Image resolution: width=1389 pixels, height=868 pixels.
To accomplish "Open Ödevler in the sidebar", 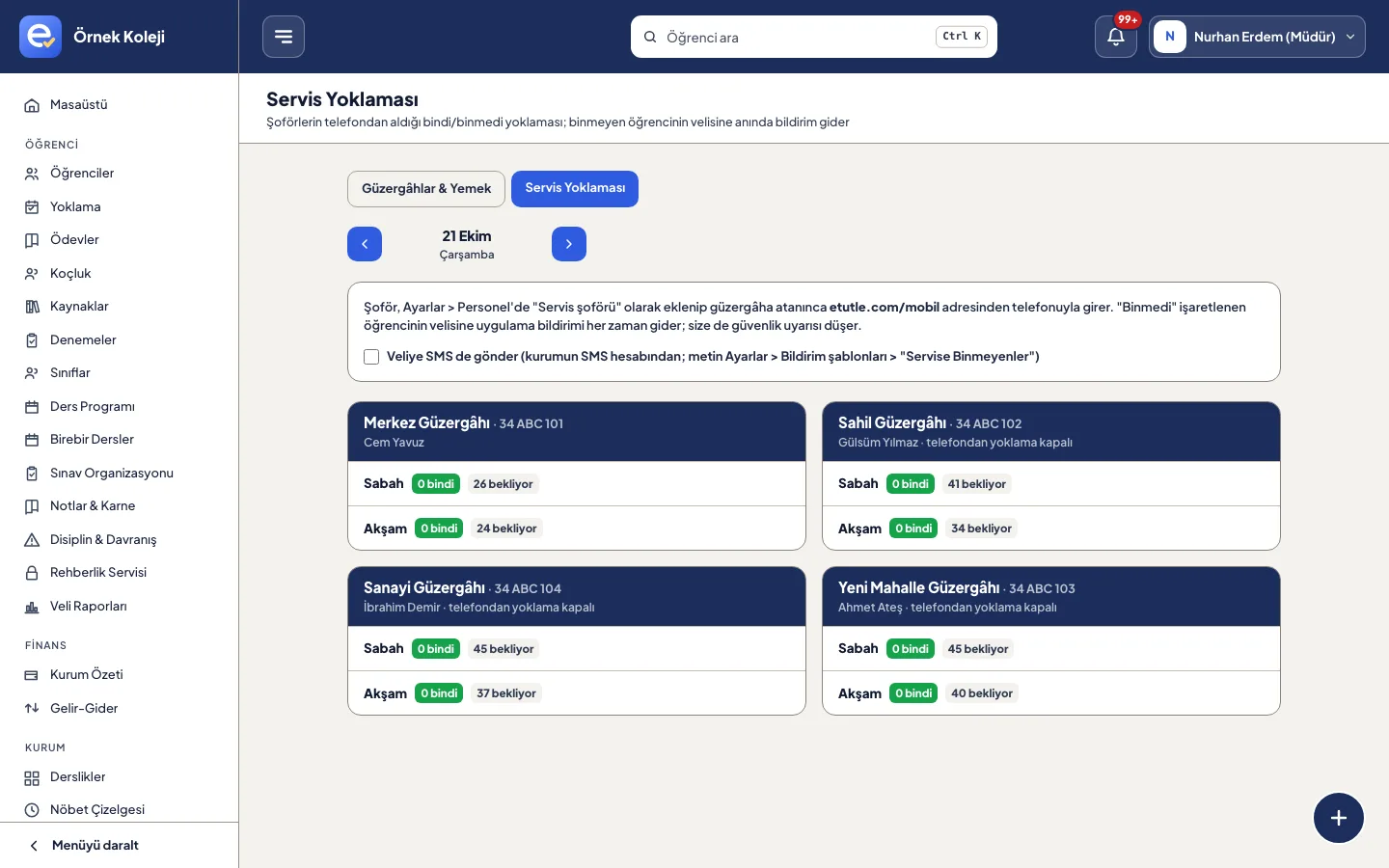I will point(120,240).
